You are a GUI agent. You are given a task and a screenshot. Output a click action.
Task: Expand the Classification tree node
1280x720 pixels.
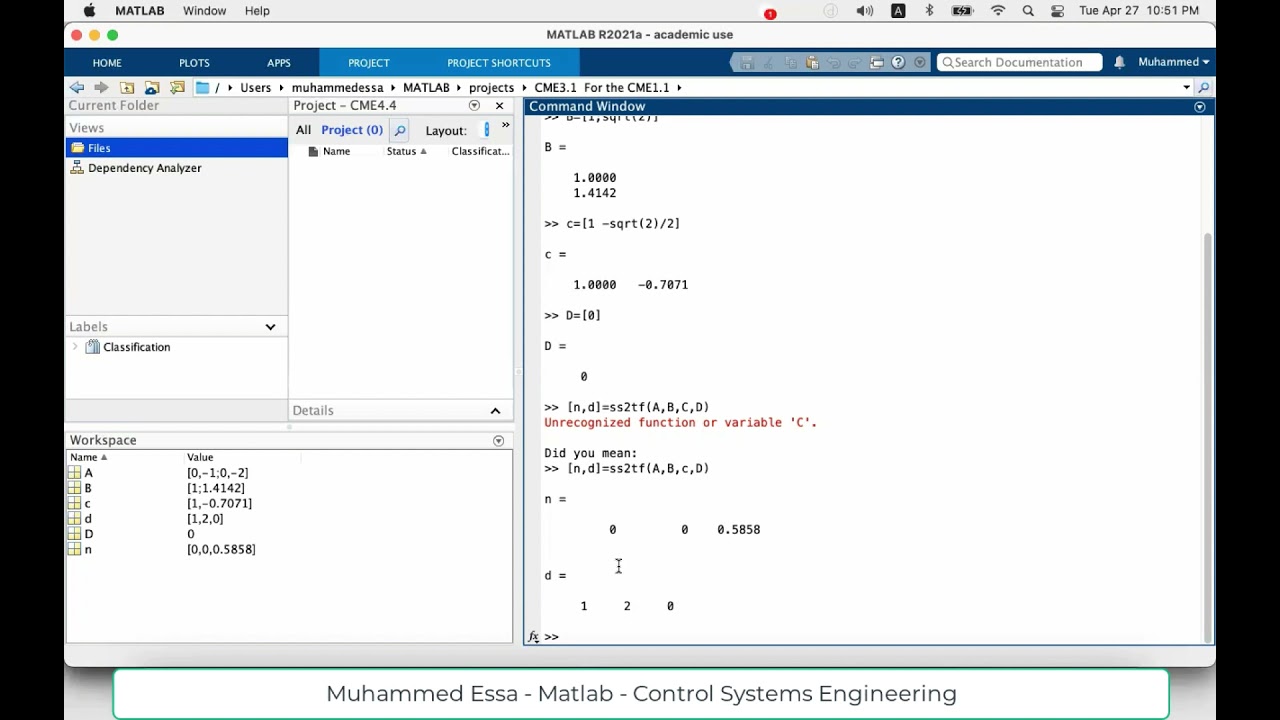tap(75, 347)
